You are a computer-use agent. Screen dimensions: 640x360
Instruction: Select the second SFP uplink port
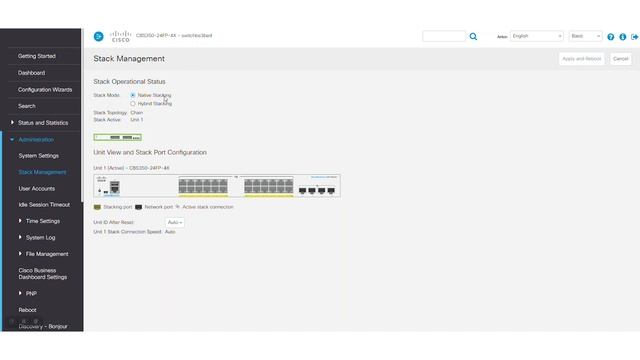click(x=312, y=191)
